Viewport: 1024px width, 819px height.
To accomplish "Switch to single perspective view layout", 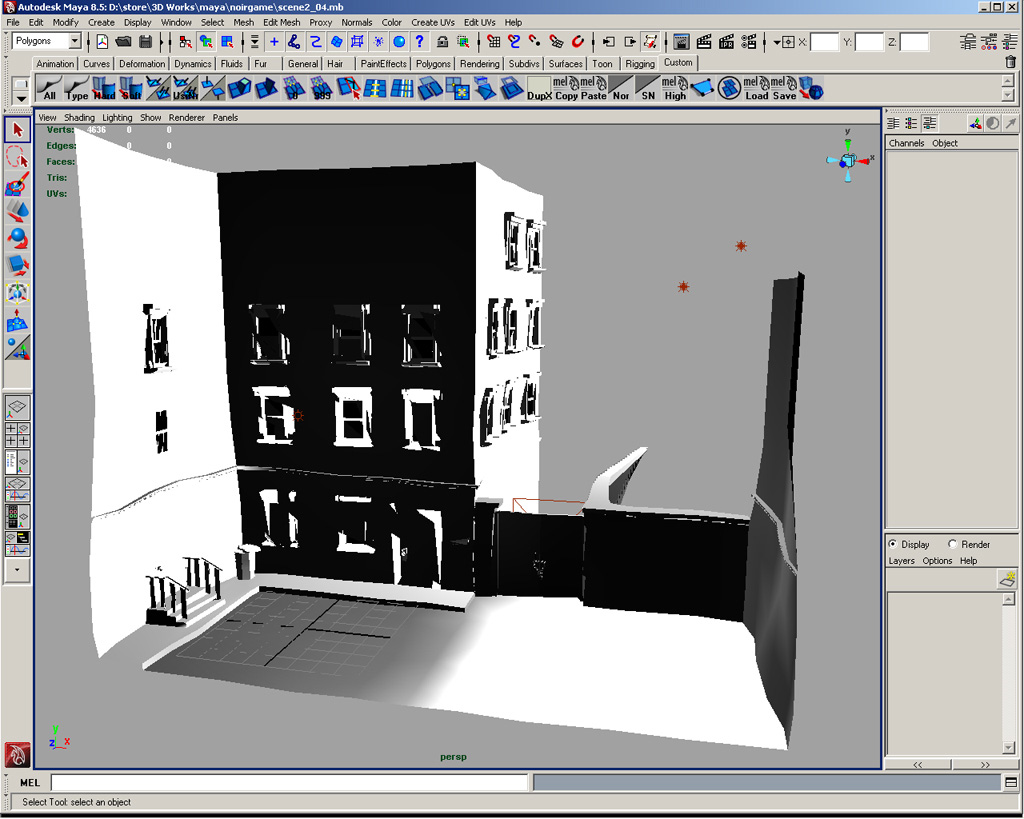I will pos(17,408).
